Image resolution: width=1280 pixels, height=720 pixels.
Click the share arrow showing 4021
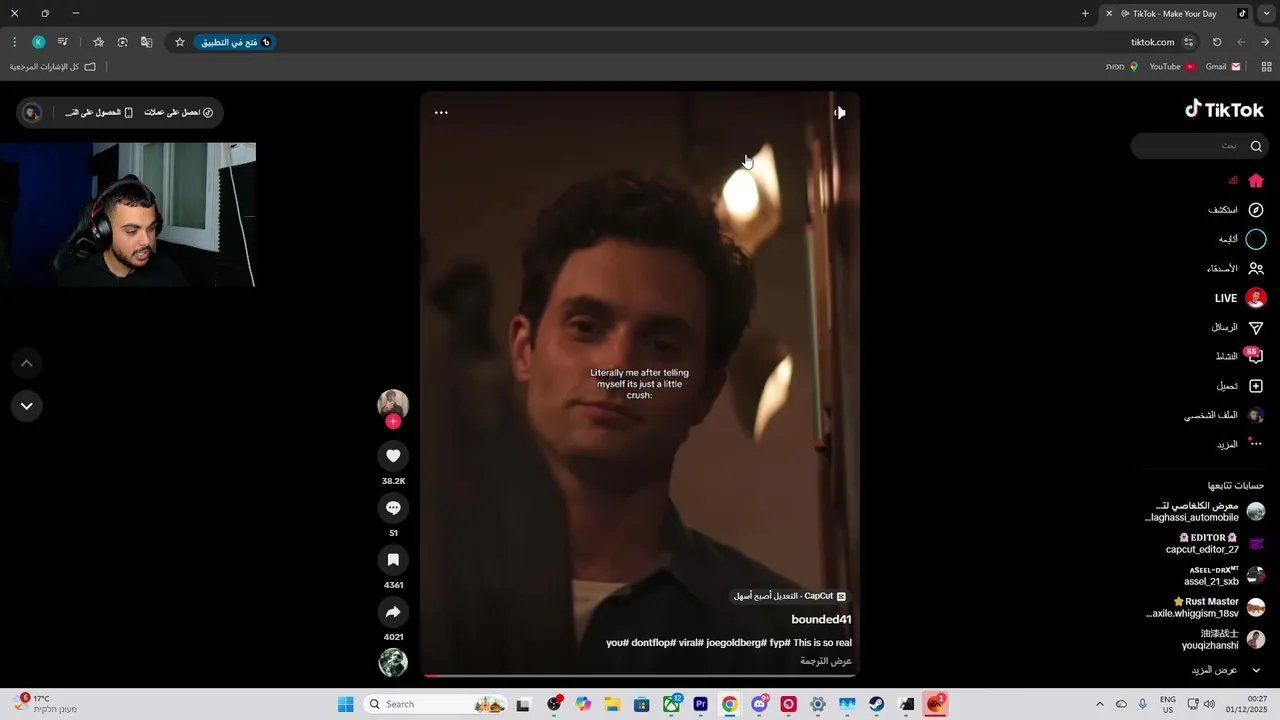(393, 612)
